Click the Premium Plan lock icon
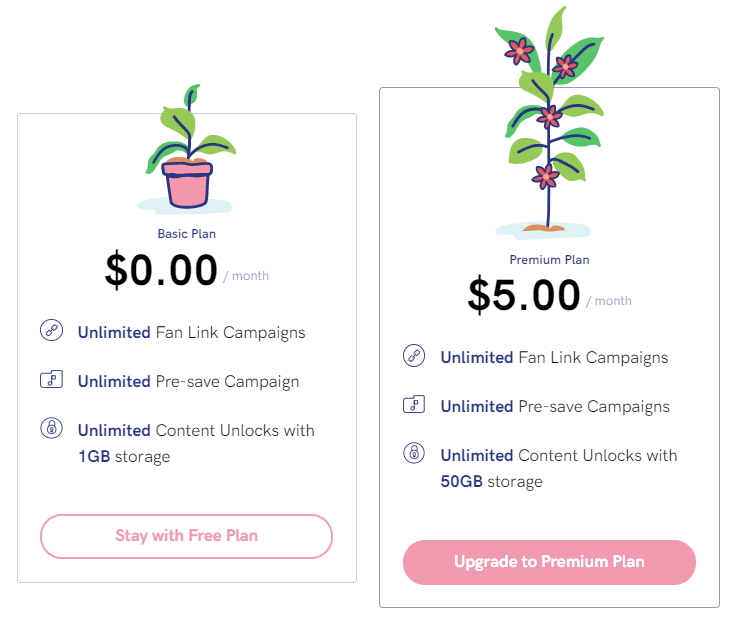This screenshot has height=621, width=733. (414, 454)
